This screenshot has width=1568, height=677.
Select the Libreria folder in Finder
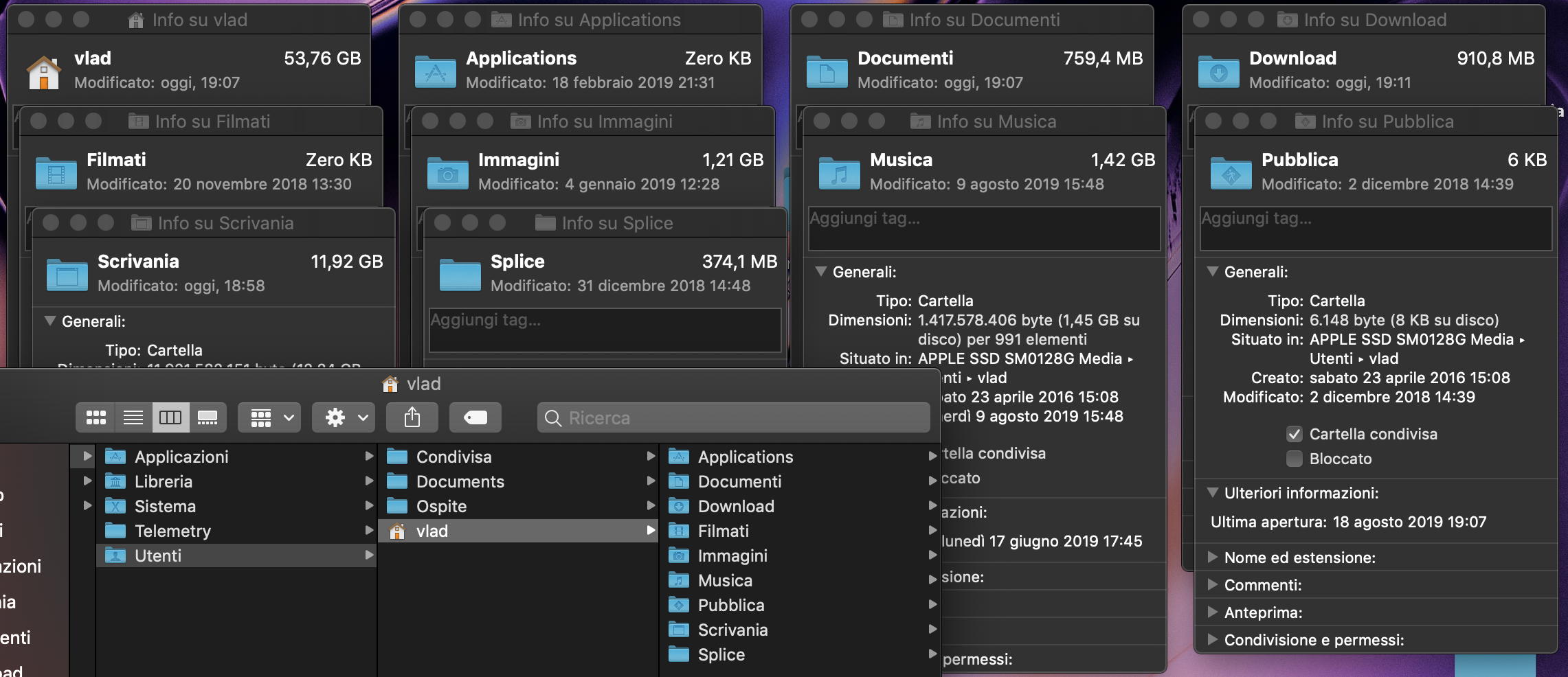click(x=236, y=481)
